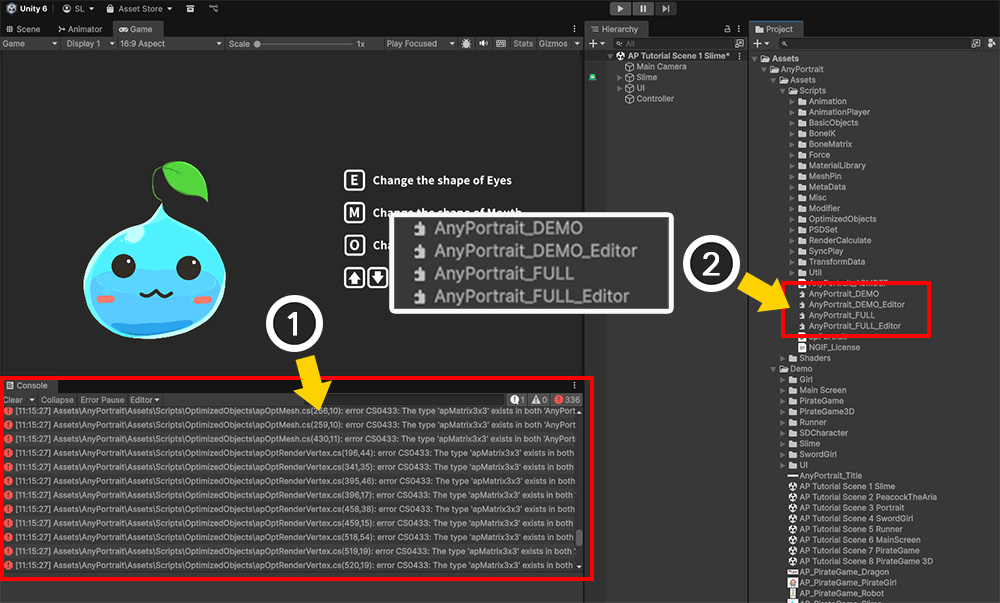Click the Hierarchy lock icon

[x=727, y=30]
